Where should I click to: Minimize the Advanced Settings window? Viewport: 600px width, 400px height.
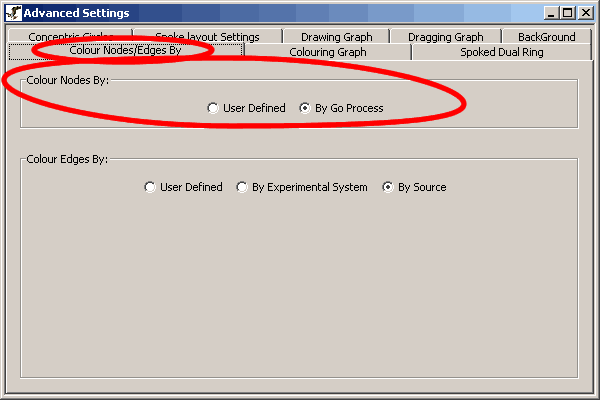551,13
